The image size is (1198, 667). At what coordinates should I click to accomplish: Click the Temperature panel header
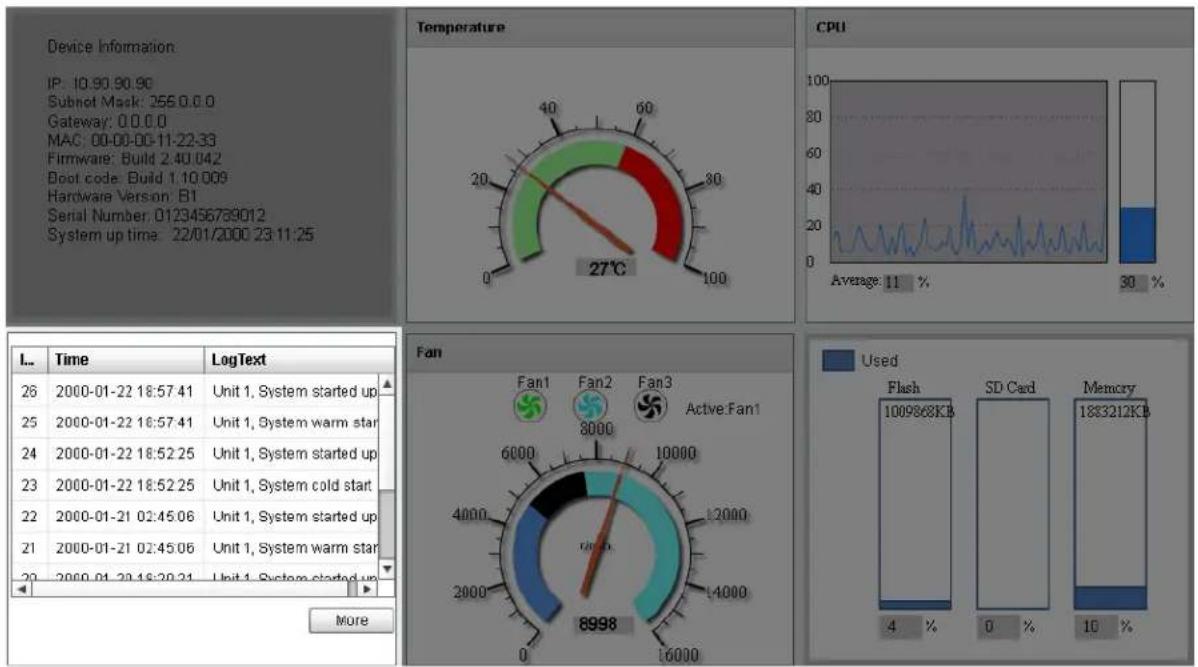[x=600, y=28]
